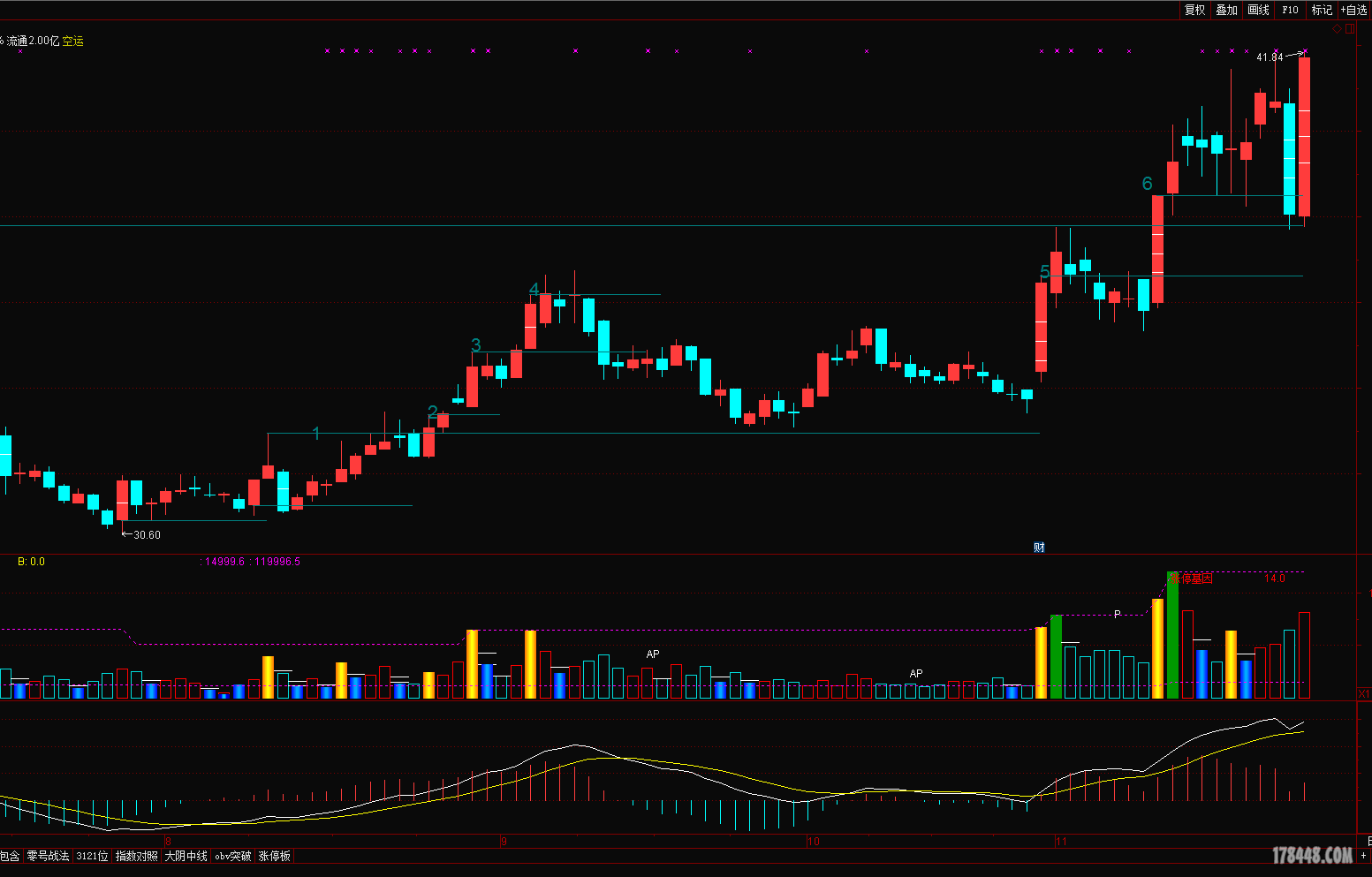
Task: Click the 流通2.00亿 text
Action: 33,41
